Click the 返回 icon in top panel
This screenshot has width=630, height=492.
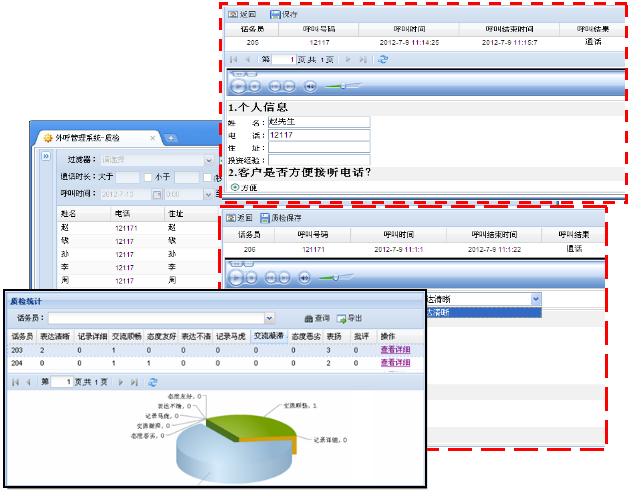click(233, 15)
